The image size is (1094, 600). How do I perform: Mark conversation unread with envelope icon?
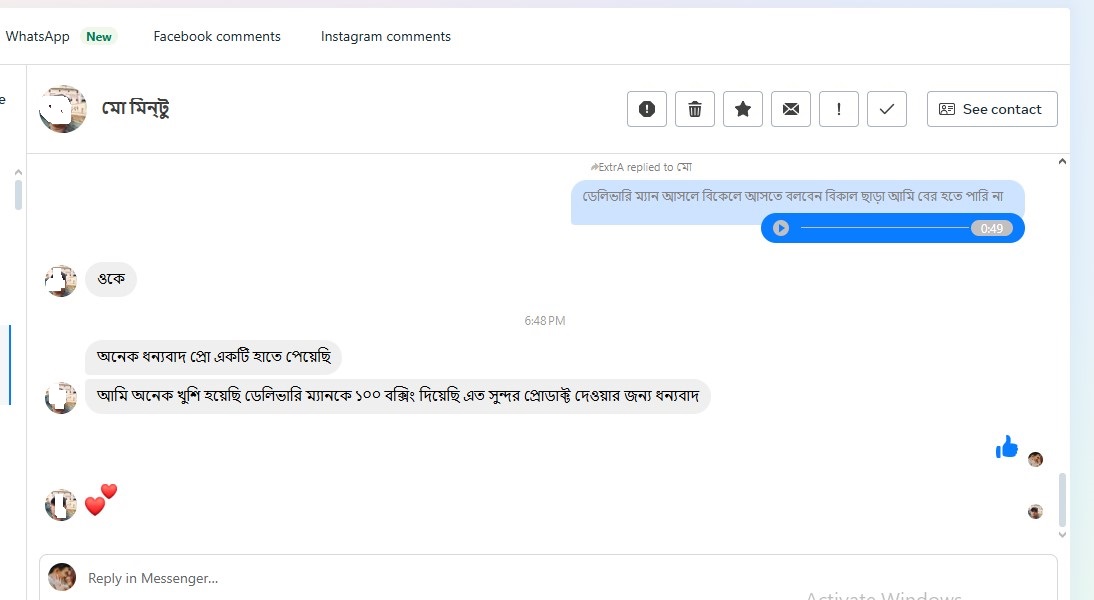[791, 109]
